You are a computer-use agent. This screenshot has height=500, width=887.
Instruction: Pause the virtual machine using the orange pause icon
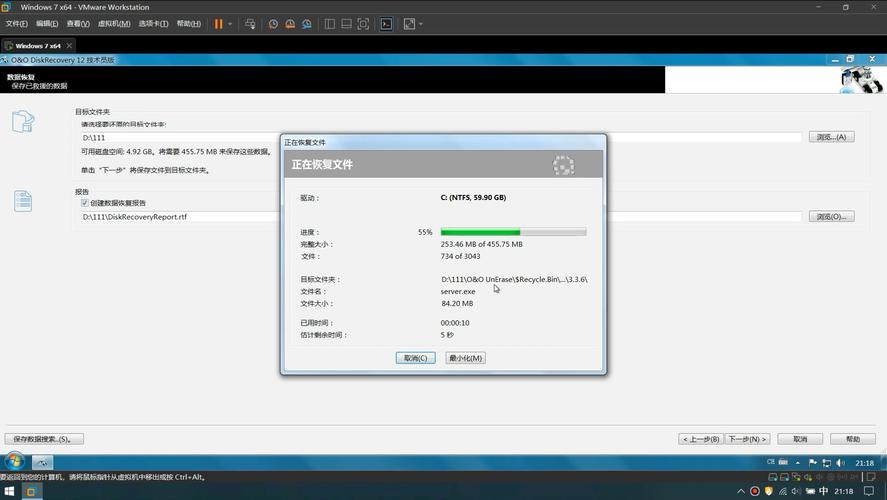(x=218, y=24)
